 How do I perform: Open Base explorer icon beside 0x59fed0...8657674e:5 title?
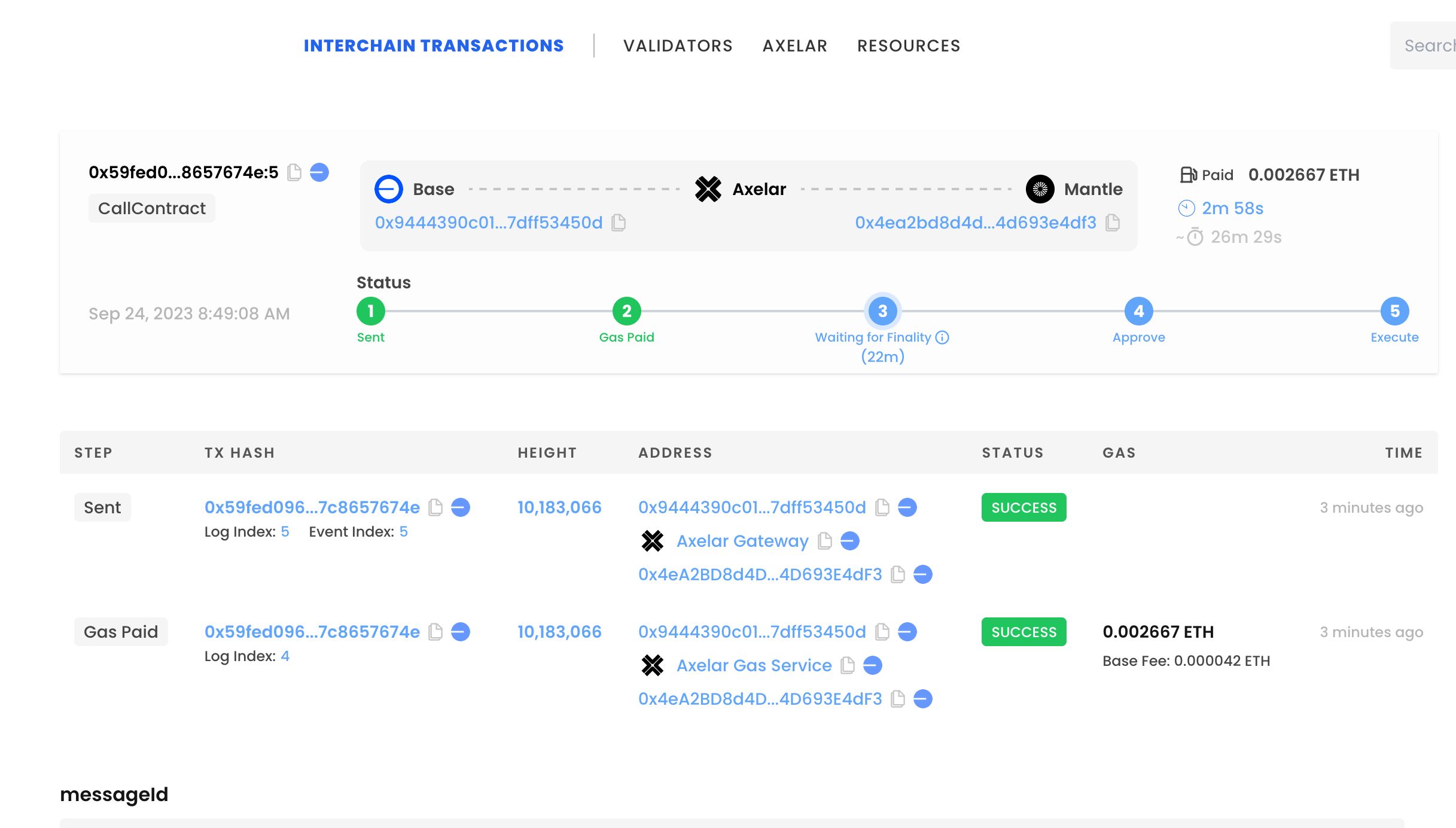pos(319,172)
